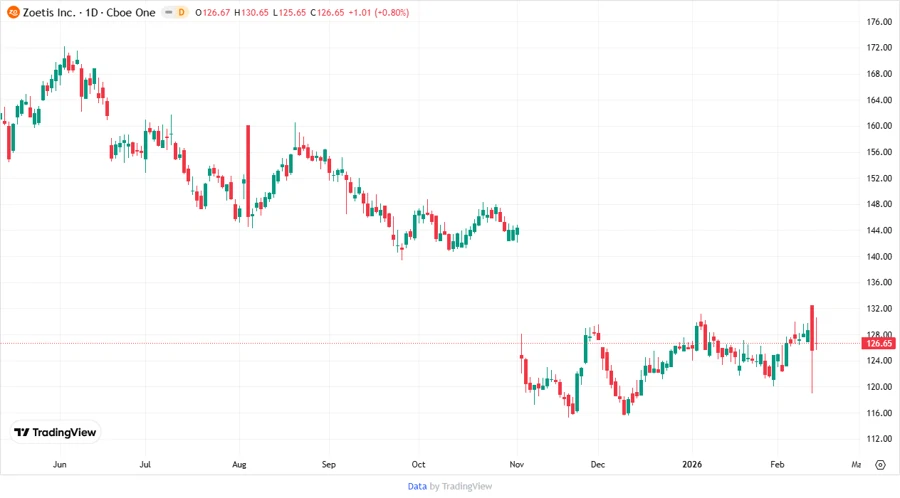This screenshot has height=498, width=900.
Task: Click the orange D delayed-data badge
Action: click(181, 12)
